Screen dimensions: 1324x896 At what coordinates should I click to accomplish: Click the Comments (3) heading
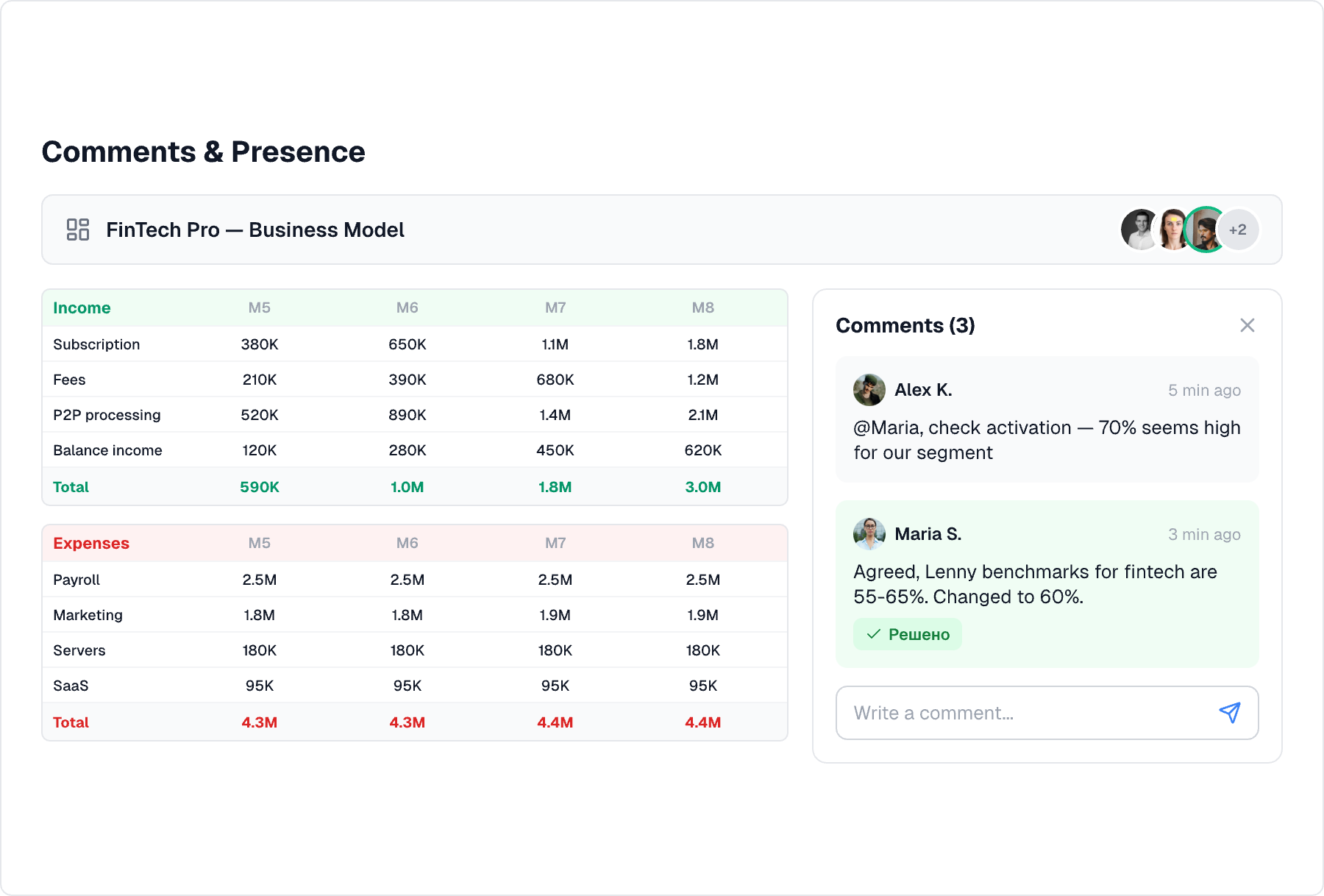(x=905, y=325)
